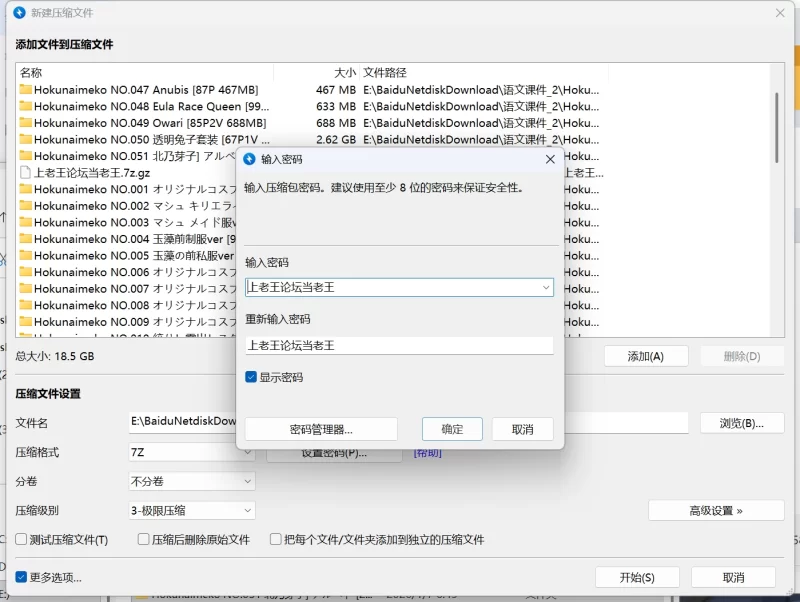This screenshot has height=602, width=800.
Task: Click the folder icon next to NO.049 Owari
Action: tap(26, 123)
